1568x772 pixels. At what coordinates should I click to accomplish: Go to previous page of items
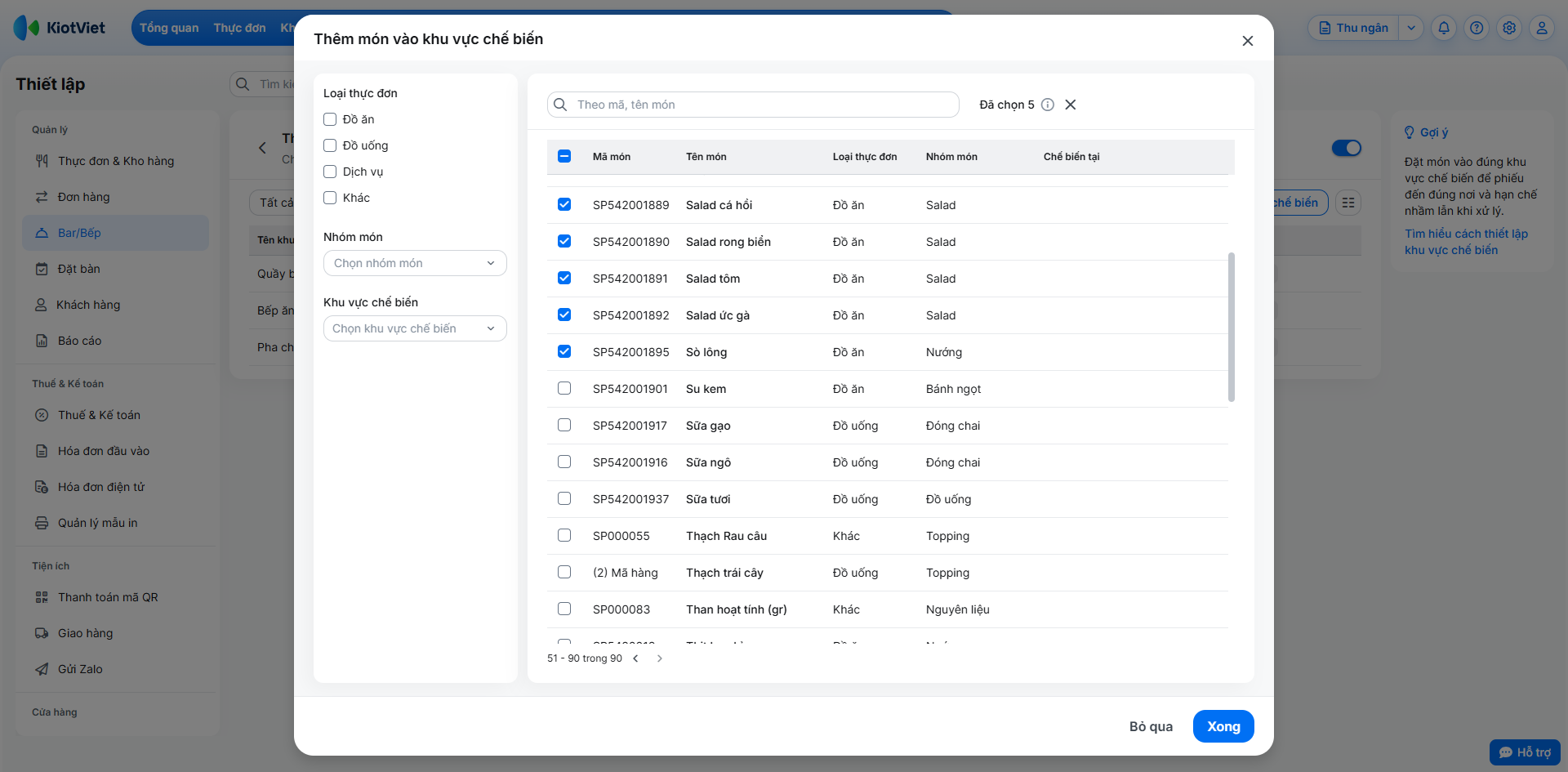click(635, 658)
